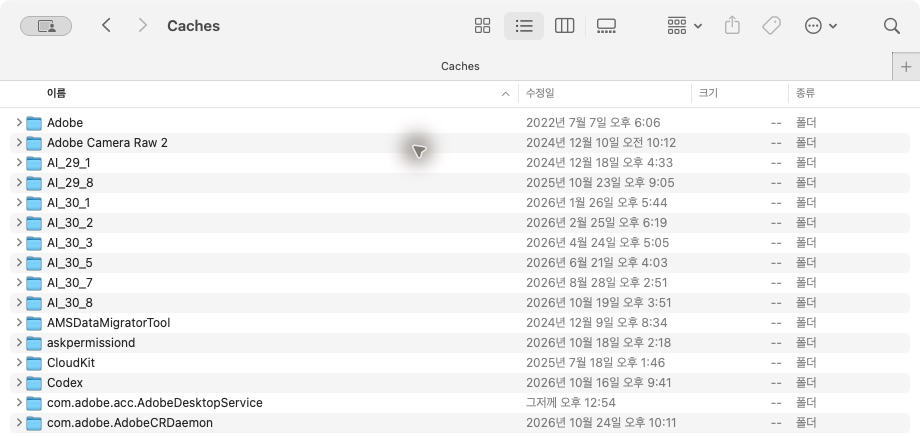Click the date 그저께 오후 12:54
Screen dimensions: 920x436
(571, 403)
